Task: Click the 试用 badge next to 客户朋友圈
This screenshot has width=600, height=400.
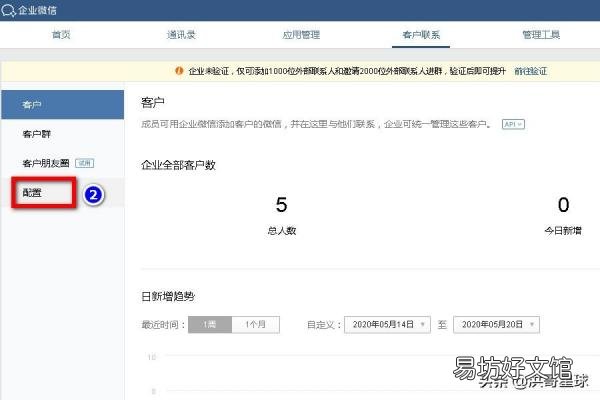Action: point(85,163)
